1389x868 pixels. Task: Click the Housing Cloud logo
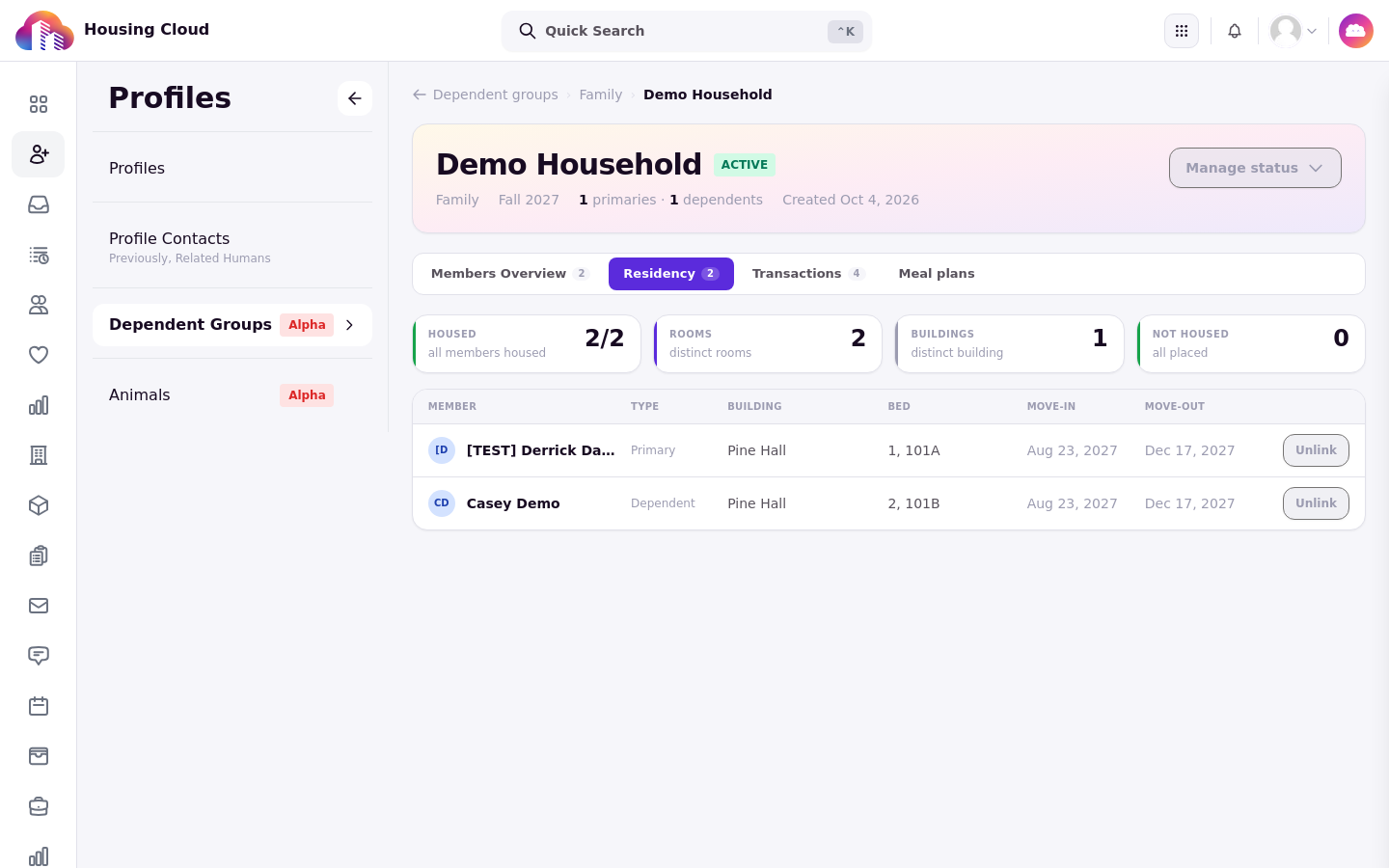pos(44,31)
